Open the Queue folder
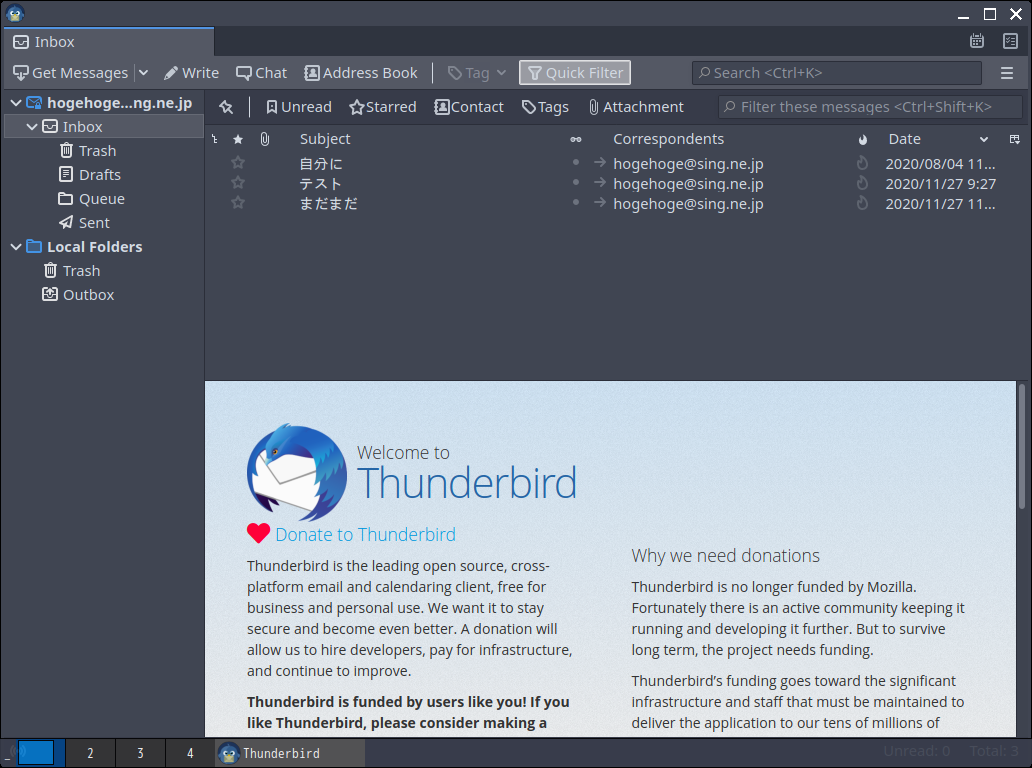The height and width of the screenshot is (768, 1032). [101, 199]
